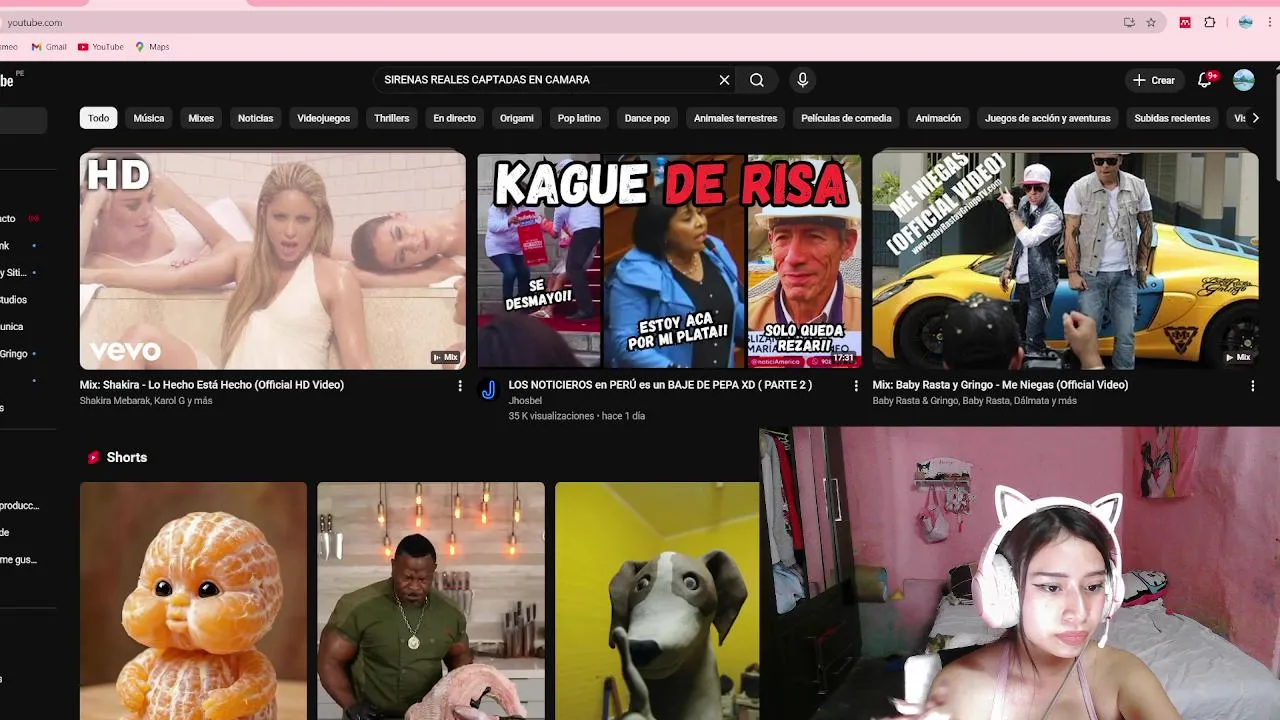Open the clay dog Short thumbnail

657,601
